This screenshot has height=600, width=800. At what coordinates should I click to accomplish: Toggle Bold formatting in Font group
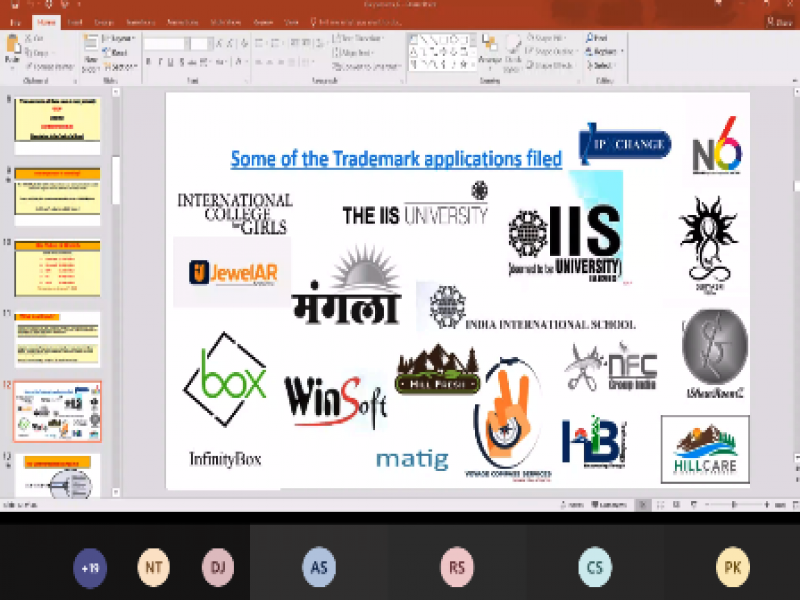[148, 62]
